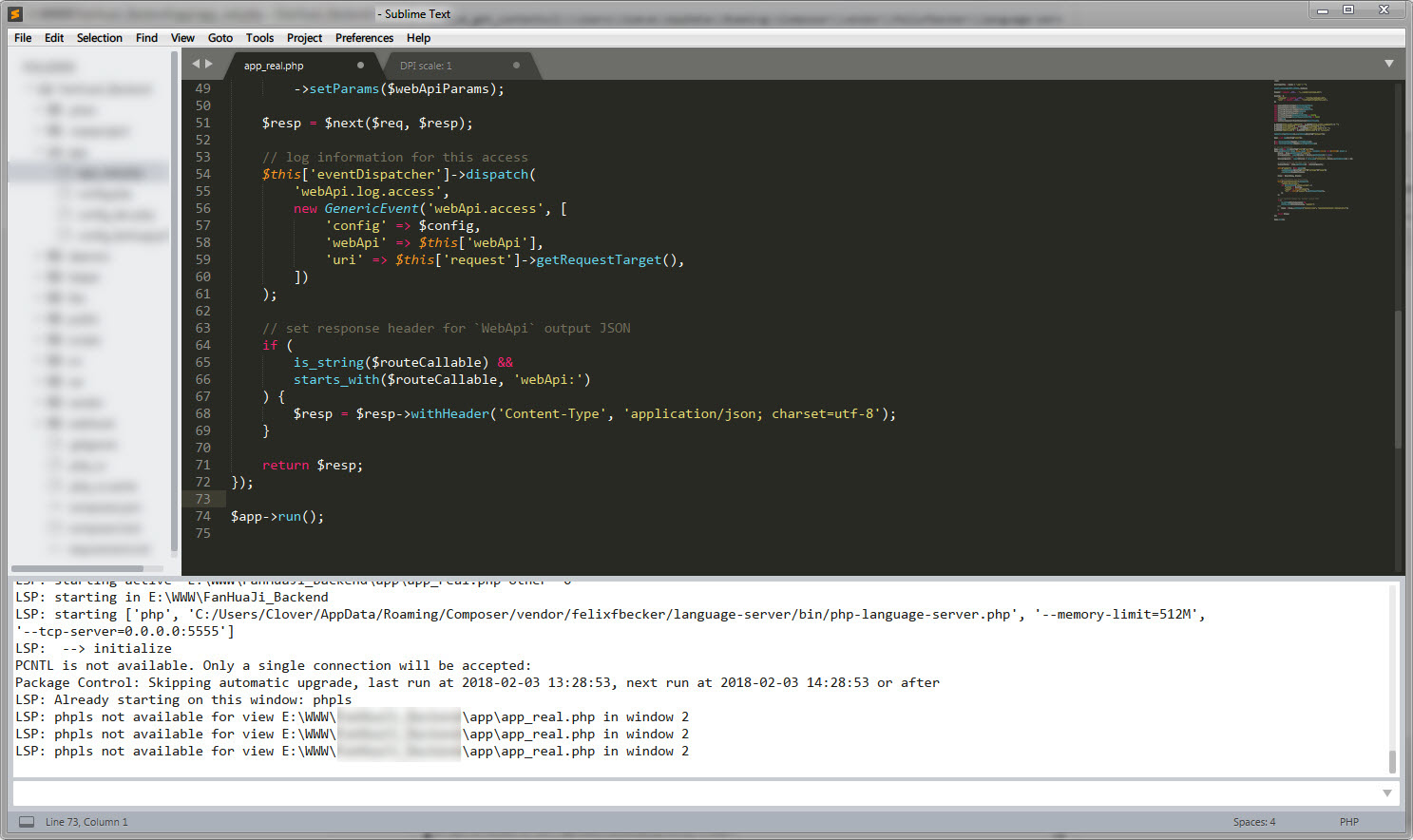This screenshot has height=840, width=1413.
Task: Close the app_real.php tab via dot
Action: point(360,66)
